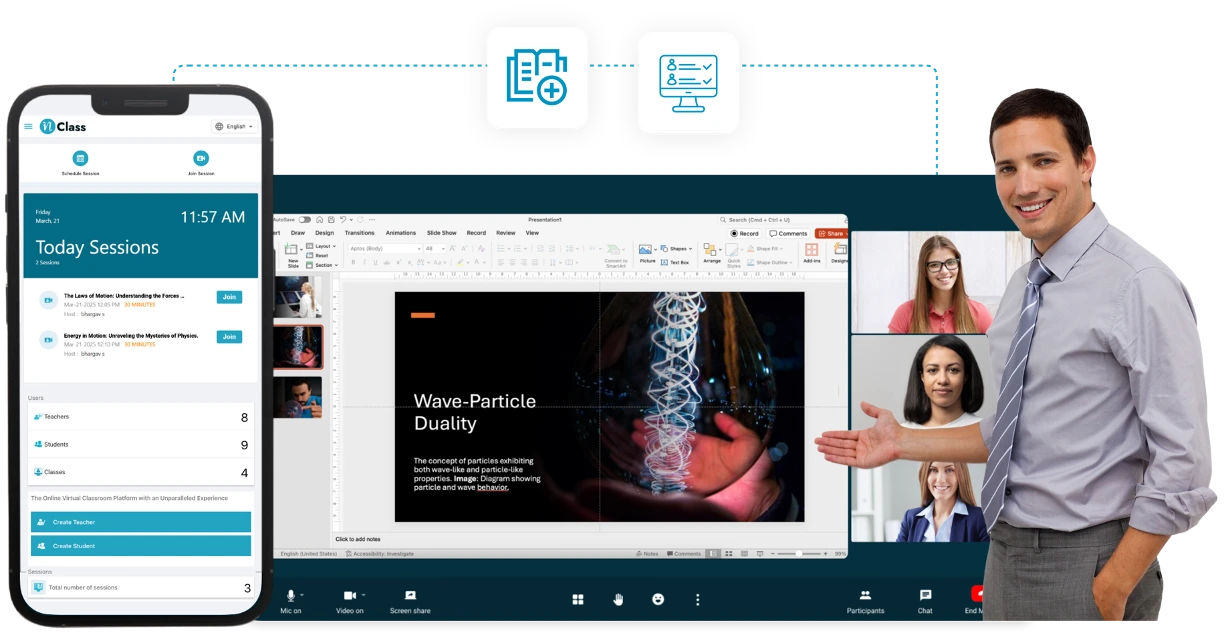Screen dimensions: 1224x636
Task: Toggle the AutoSave switch
Action: point(304,219)
